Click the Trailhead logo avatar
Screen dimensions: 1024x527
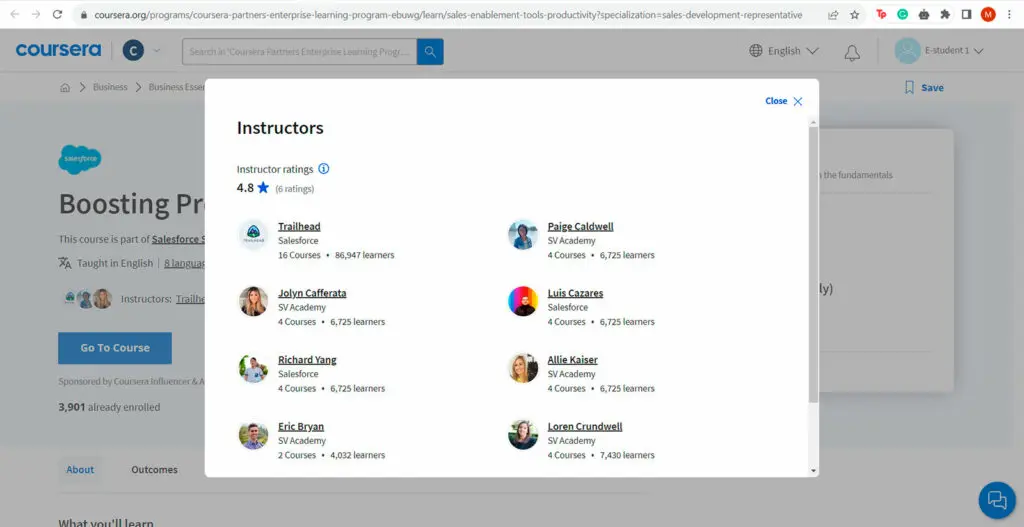point(253,234)
